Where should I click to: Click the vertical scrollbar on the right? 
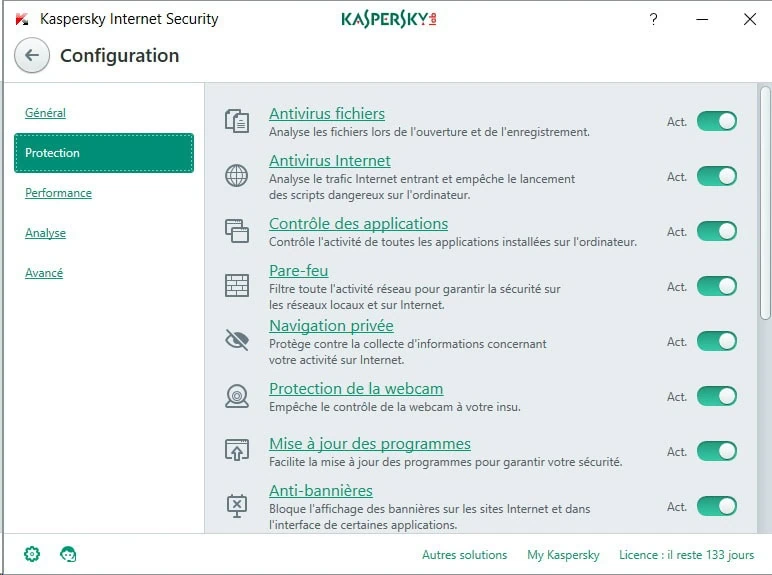click(765, 200)
